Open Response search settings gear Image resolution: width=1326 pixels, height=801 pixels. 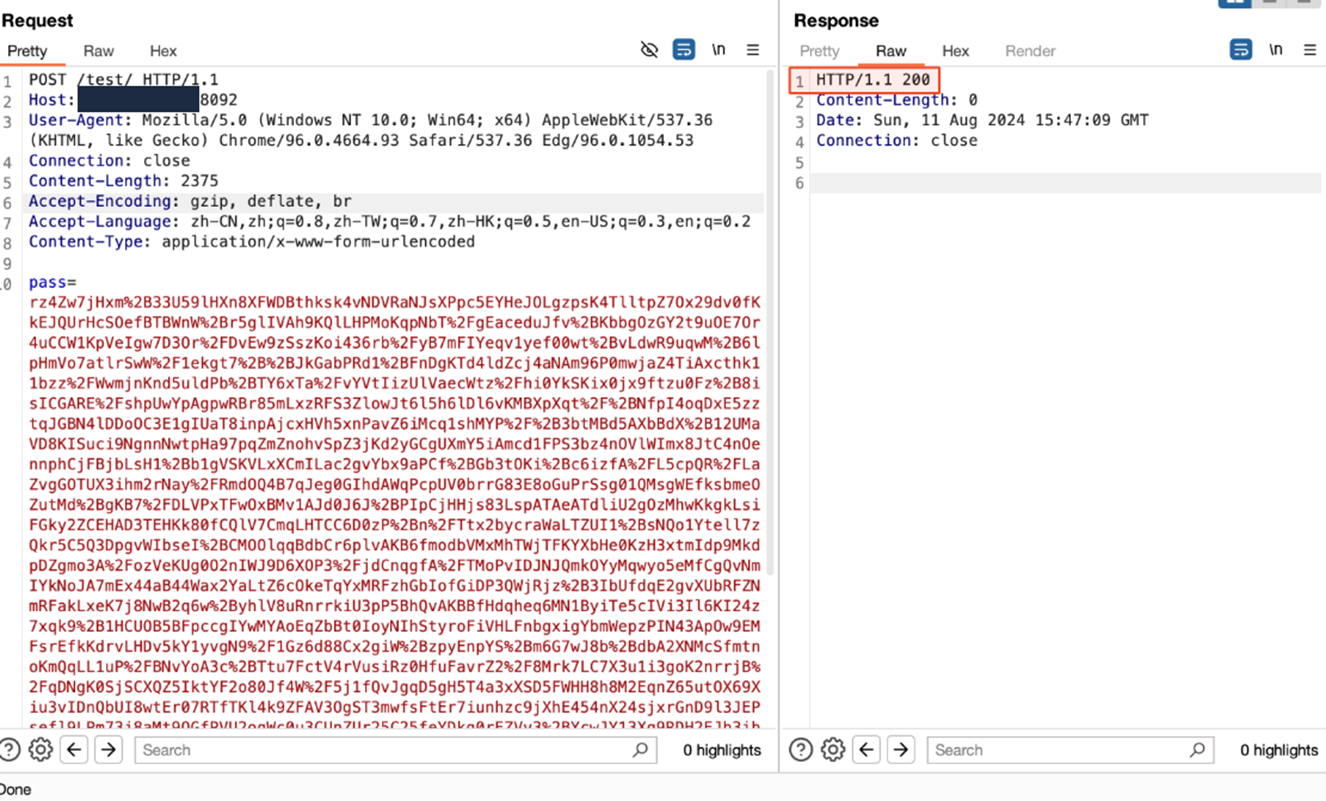click(833, 749)
